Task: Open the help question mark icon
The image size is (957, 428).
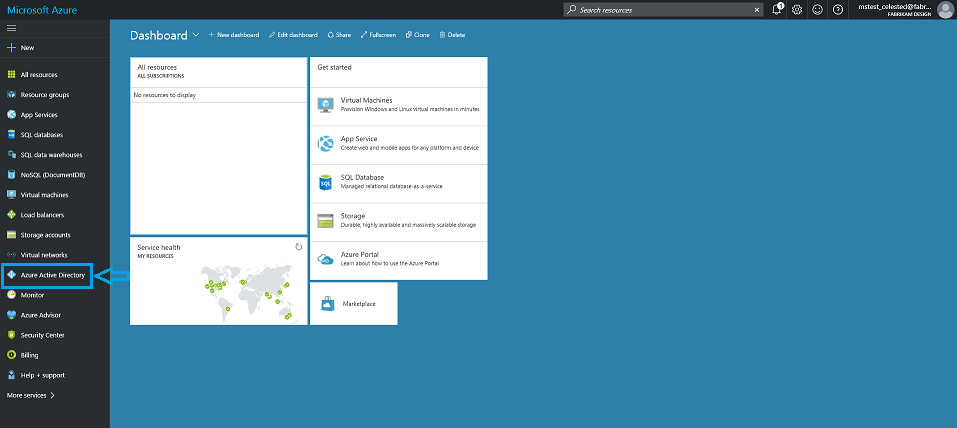Action: coord(837,10)
